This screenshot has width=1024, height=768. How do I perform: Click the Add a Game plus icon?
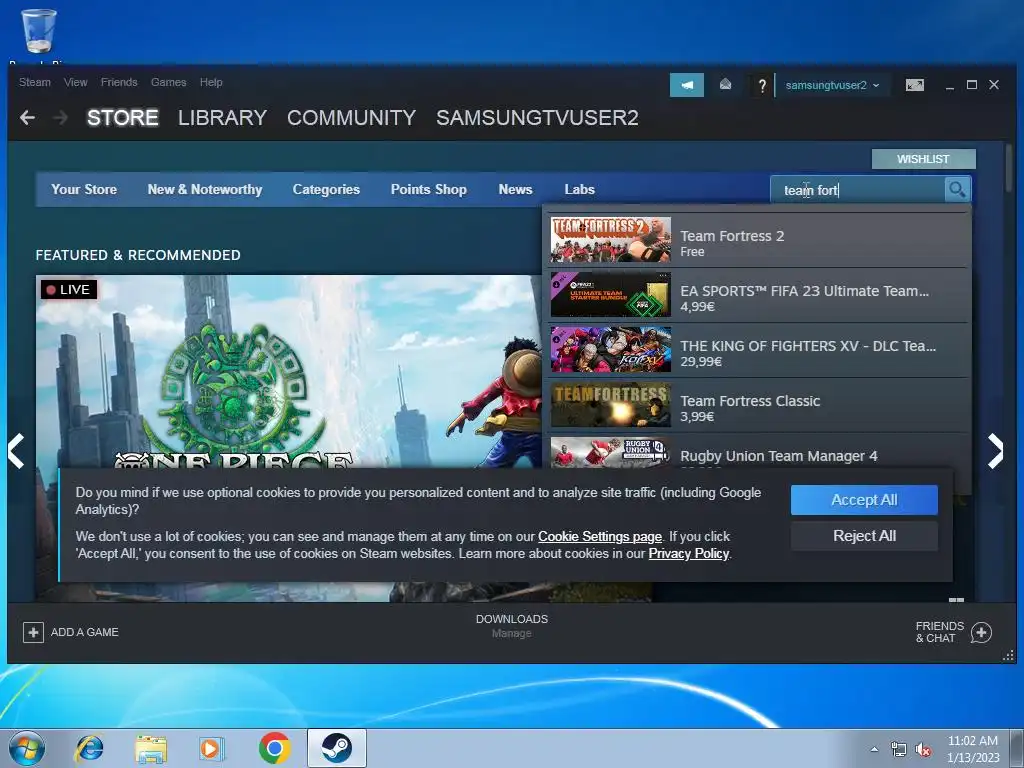coord(33,632)
